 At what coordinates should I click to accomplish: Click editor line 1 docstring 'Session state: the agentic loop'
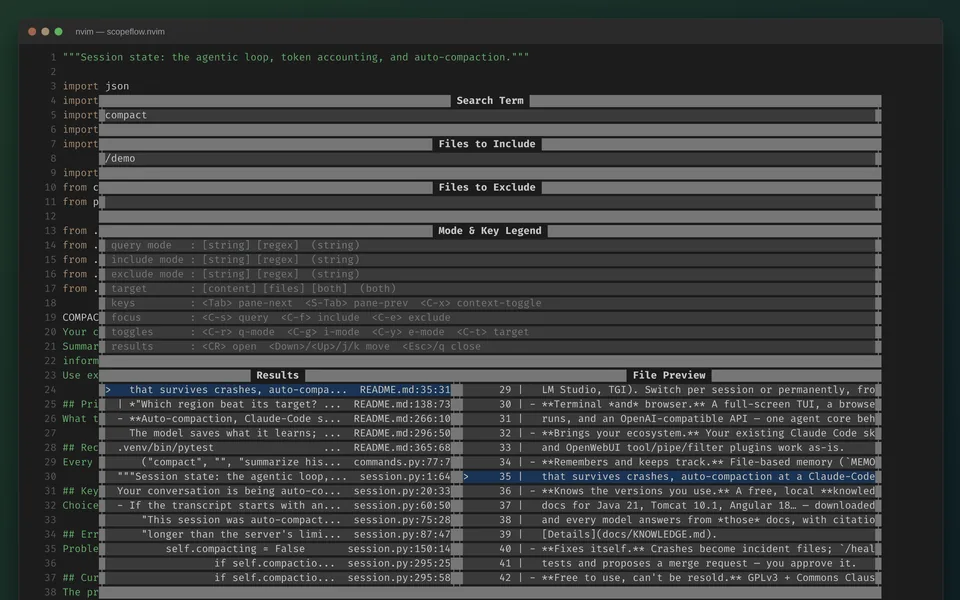point(296,58)
